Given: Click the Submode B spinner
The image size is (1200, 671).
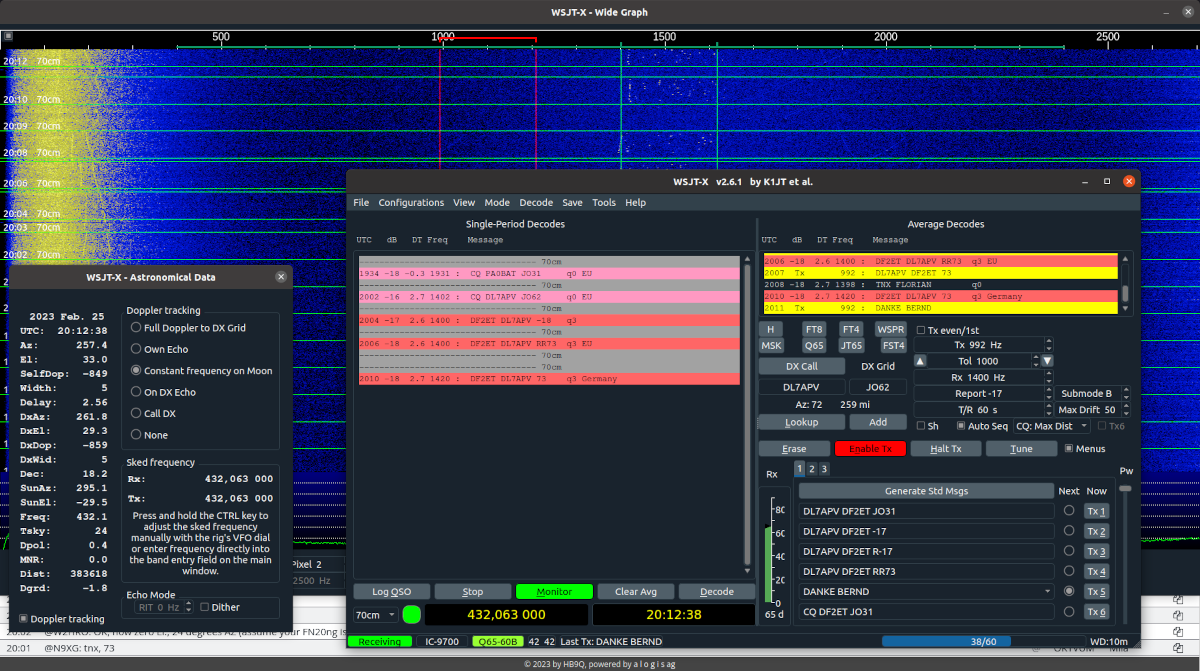Looking at the screenshot, I should [1094, 394].
